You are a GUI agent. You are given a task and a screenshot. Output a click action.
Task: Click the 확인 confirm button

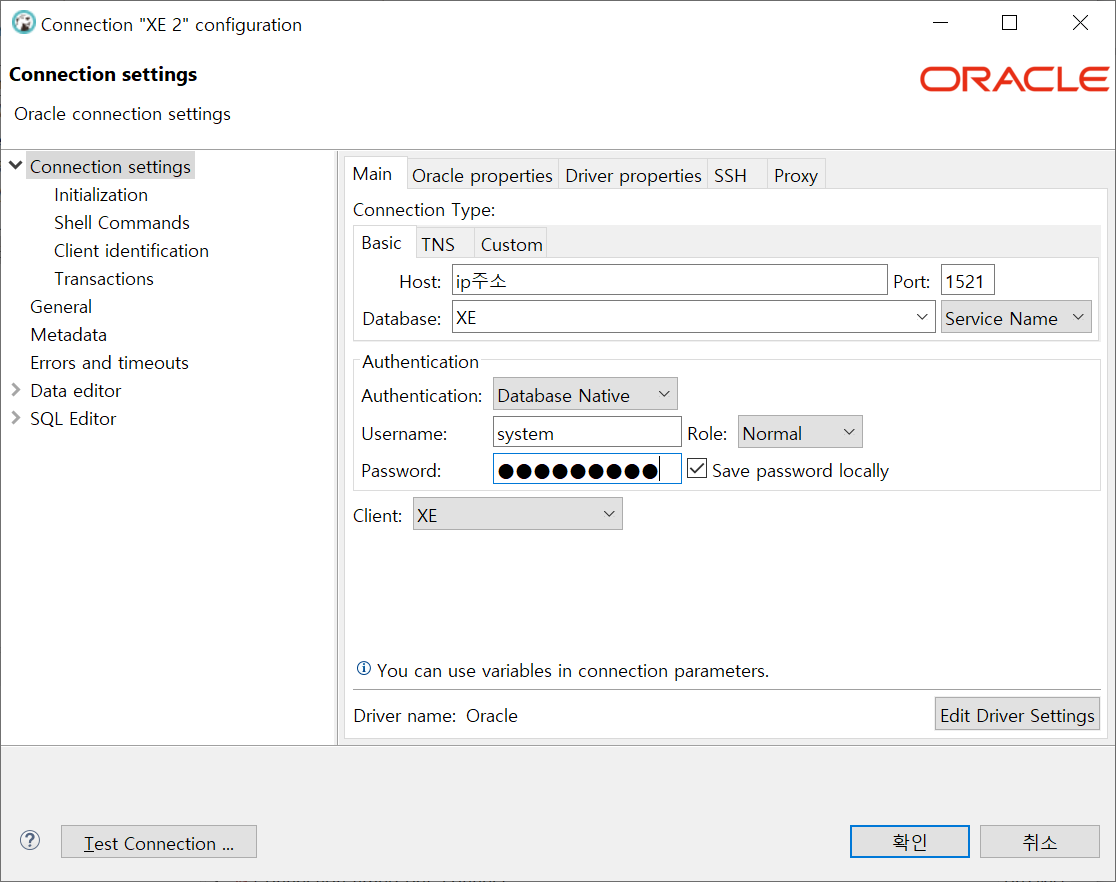(910, 842)
